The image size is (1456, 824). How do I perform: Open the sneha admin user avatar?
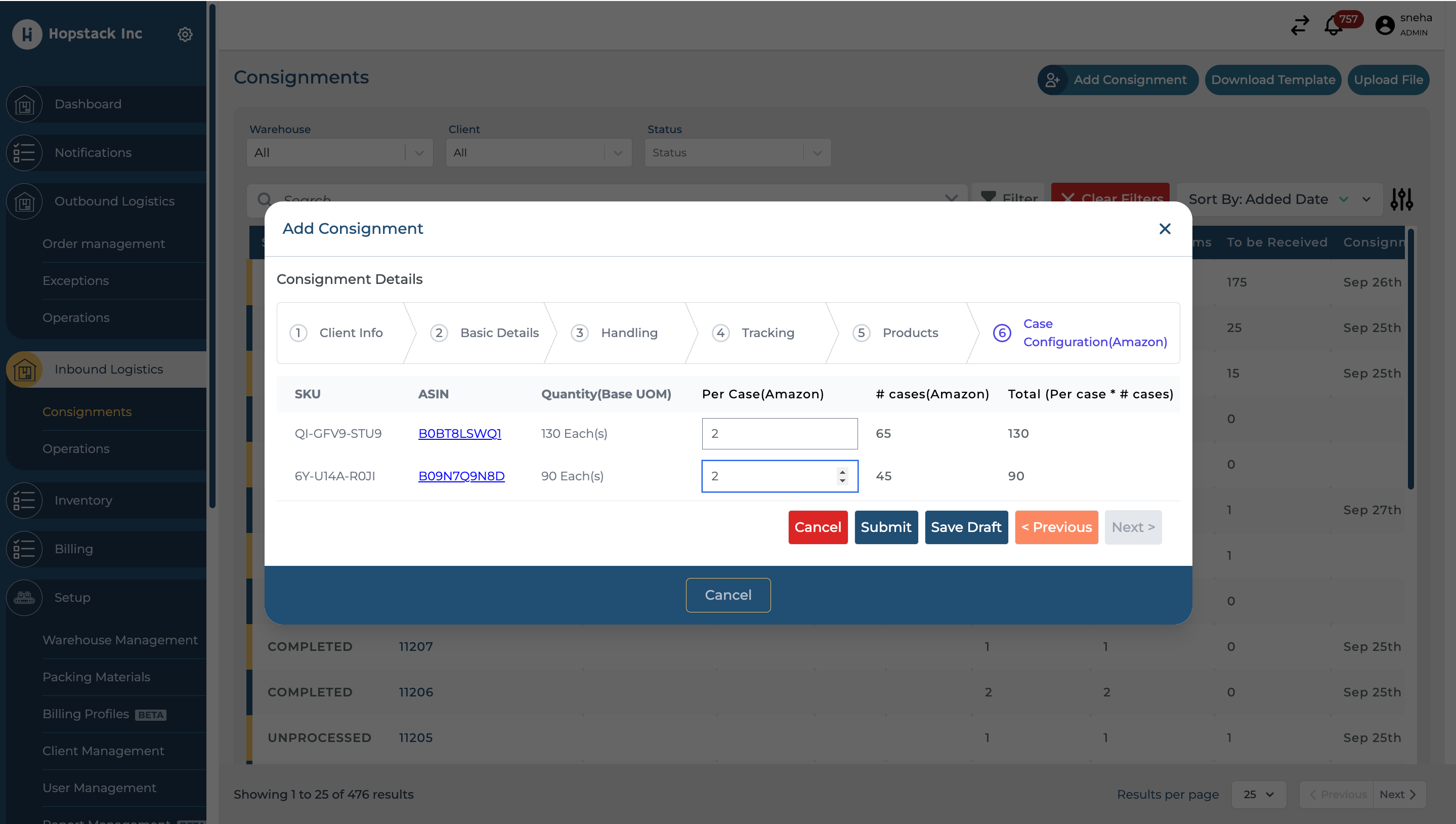(1385, 25)
